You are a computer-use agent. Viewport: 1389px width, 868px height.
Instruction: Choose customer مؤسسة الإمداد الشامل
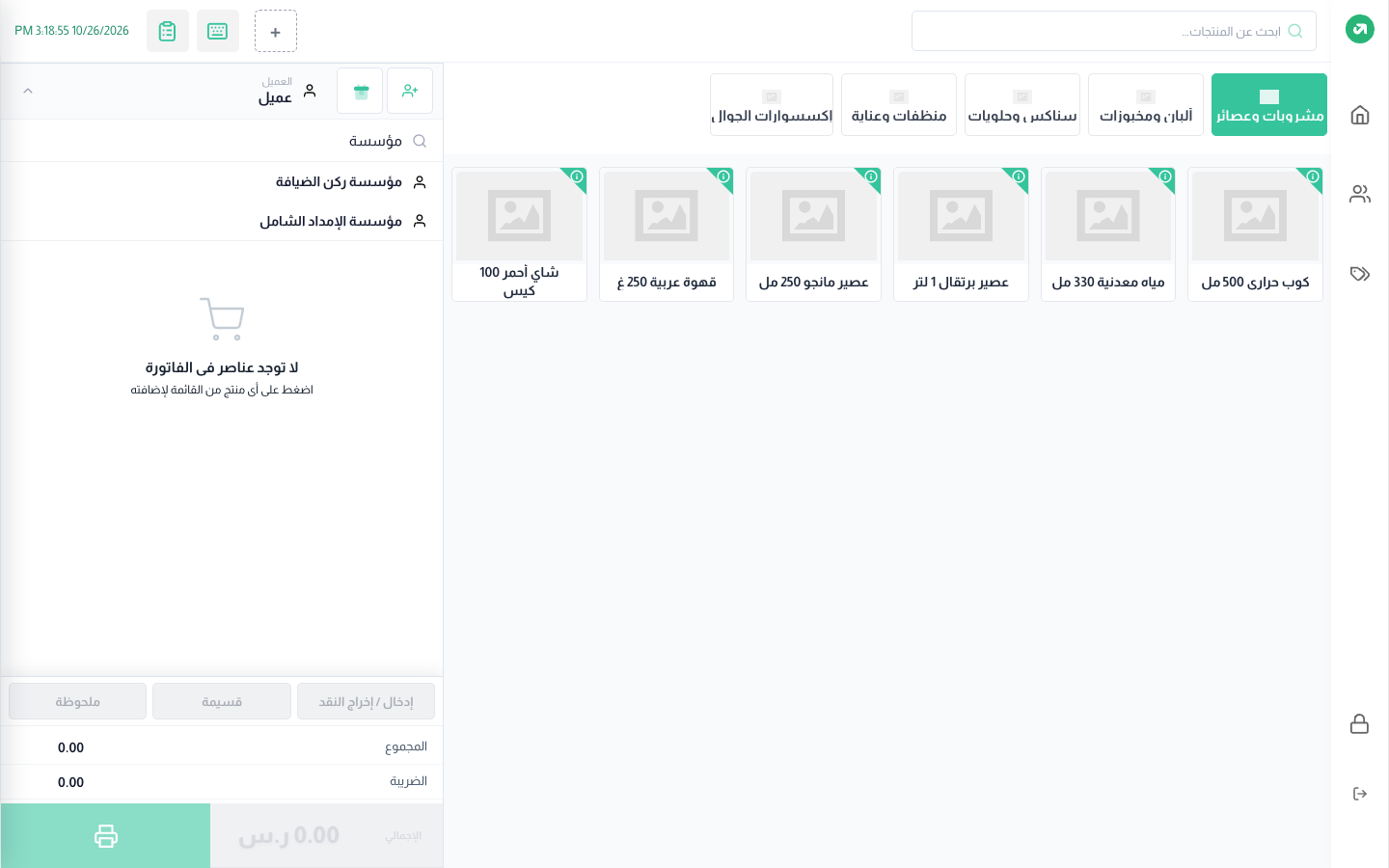(222, 221)
